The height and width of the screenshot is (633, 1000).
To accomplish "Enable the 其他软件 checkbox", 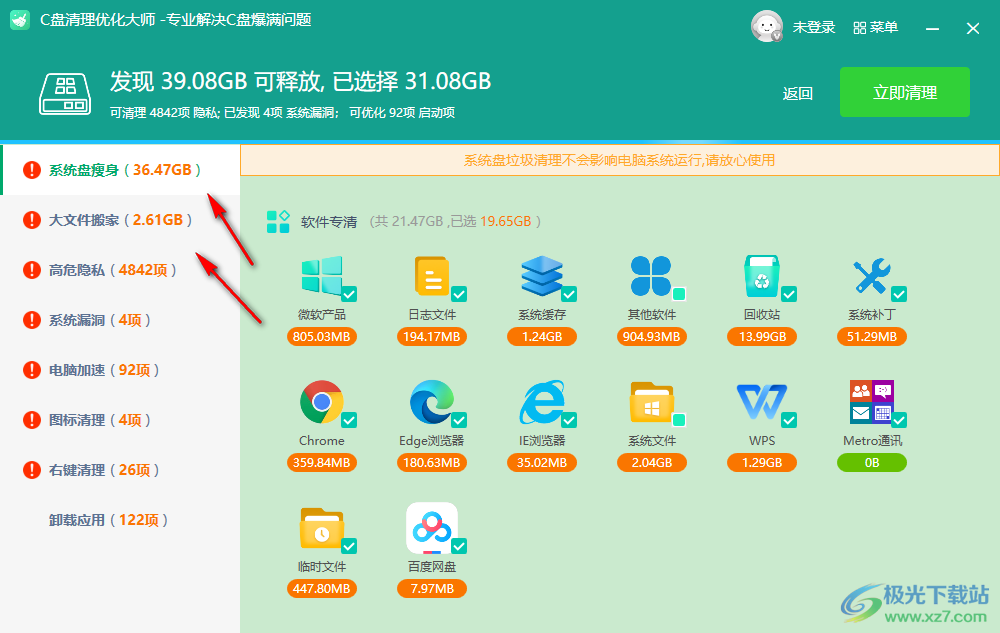I will pyautogui.click(x=679, y=294).
